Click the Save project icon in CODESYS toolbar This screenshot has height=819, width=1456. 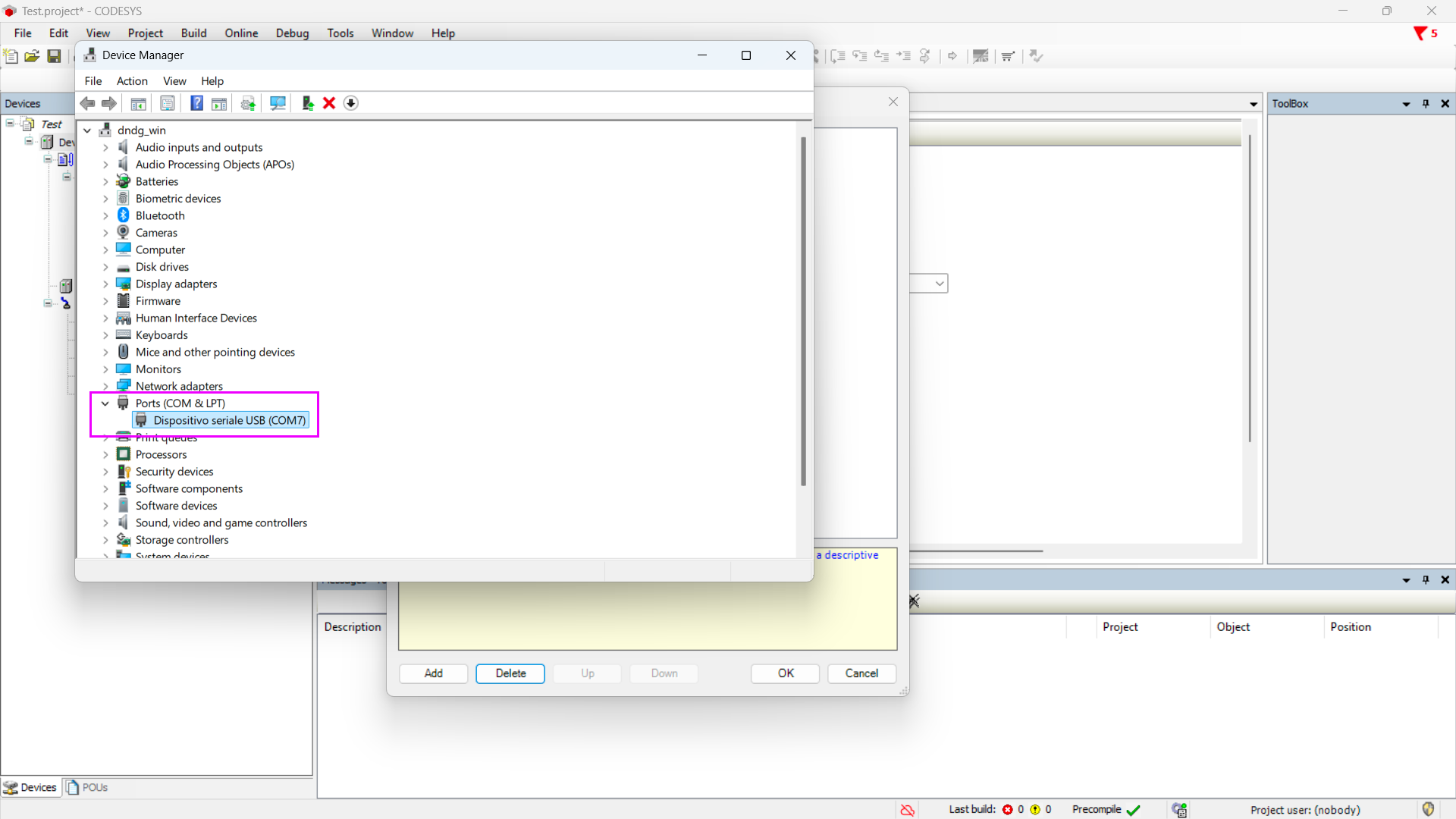coord(54,56)
